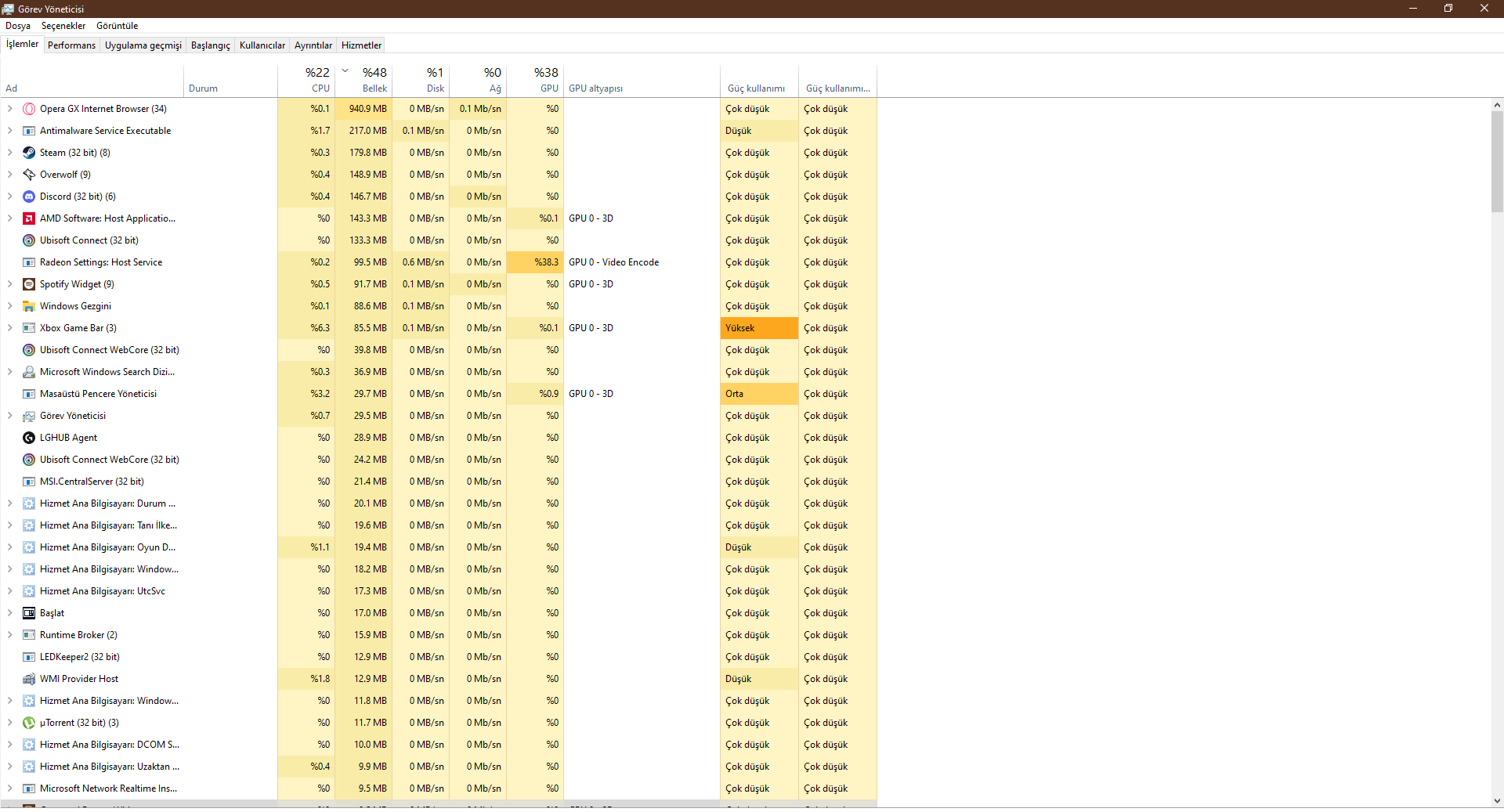Click the Xbox Game Bar icon
The image size is (1504, 812).
(29, 328)
